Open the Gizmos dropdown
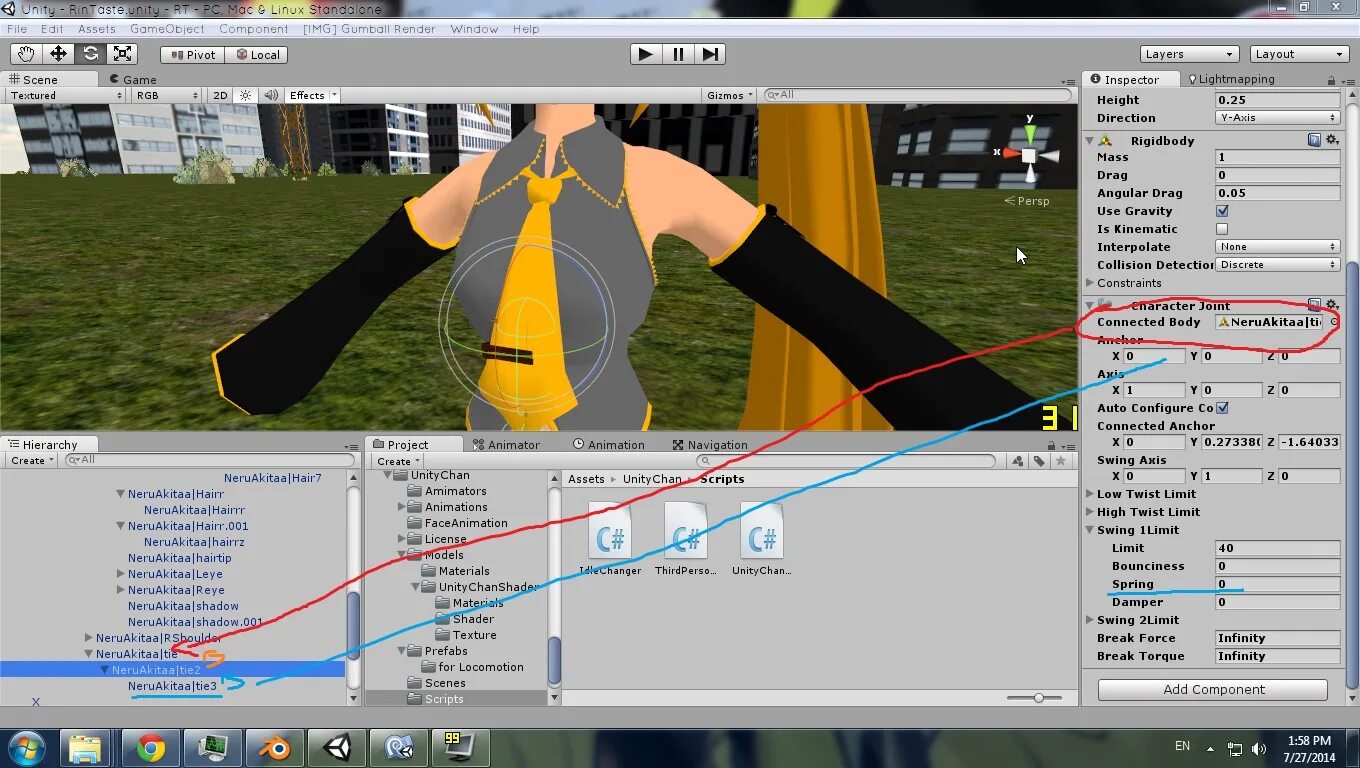The height and width of the screenshot is (768, 1360). pos(730,95)
